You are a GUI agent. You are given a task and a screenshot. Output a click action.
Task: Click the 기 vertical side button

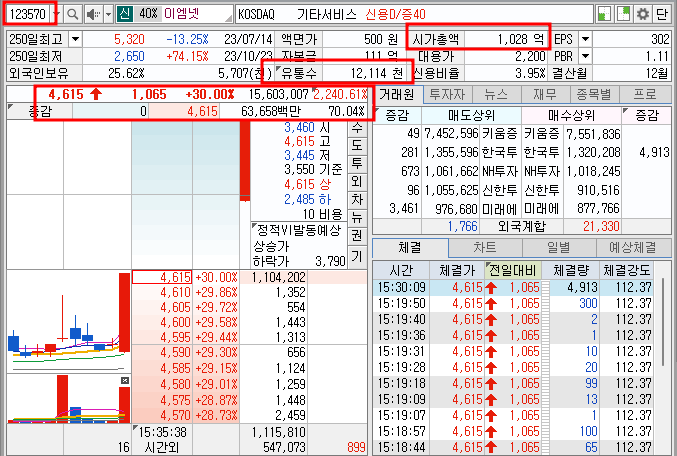coord(357,256)
